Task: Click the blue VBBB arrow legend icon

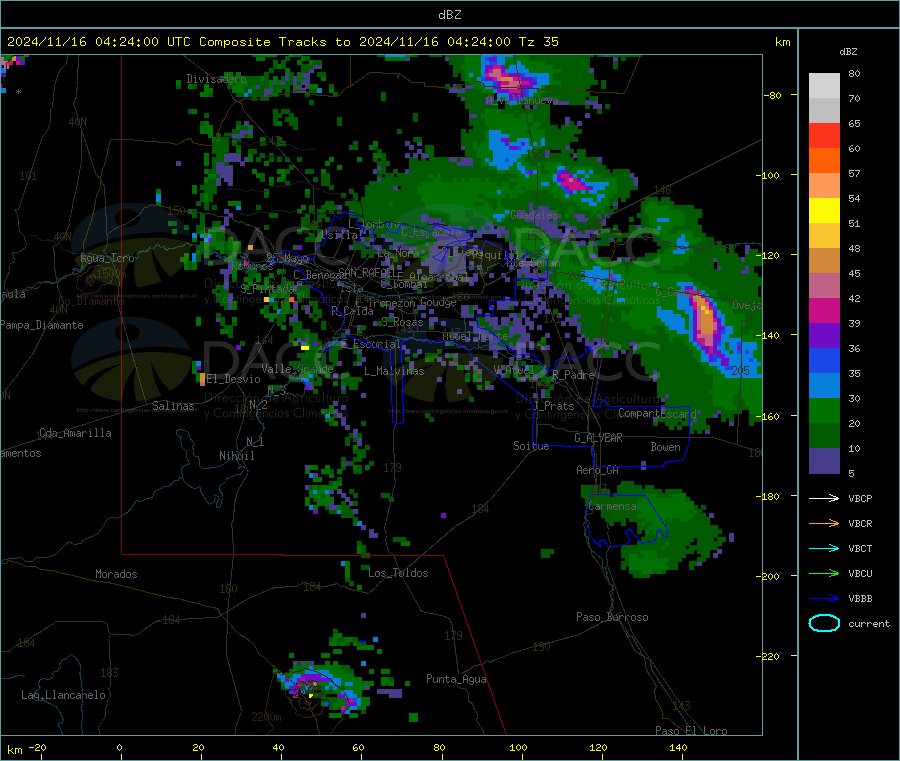Action: (x=824, y=599)
